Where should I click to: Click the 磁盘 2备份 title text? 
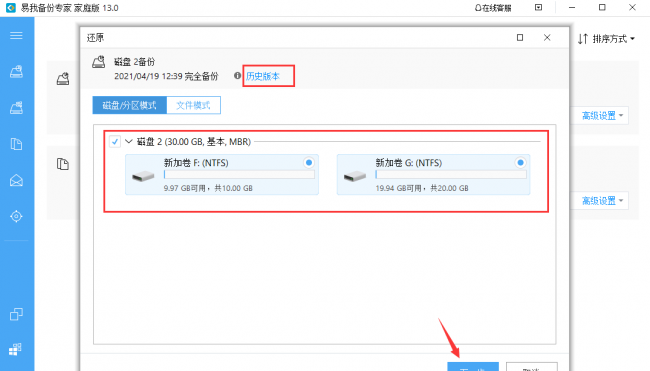coord(134,62)
